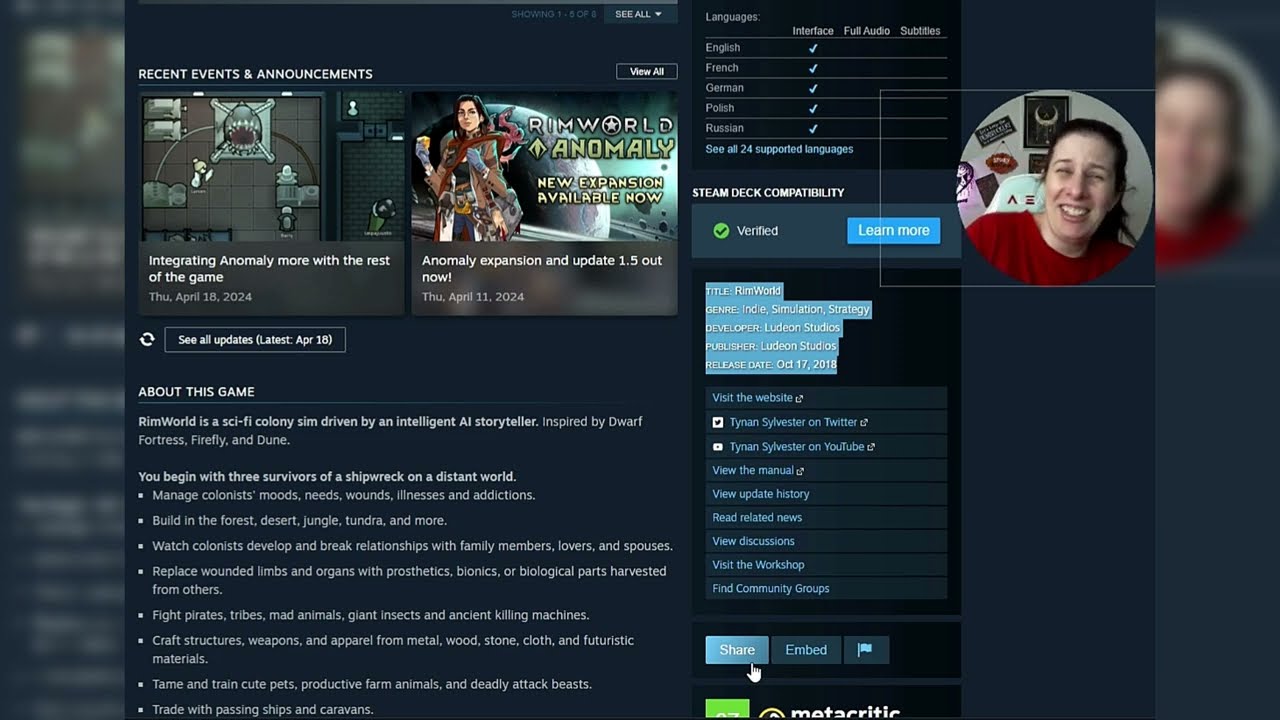Click the Release Date Oct 17, 2018 text
The image size is (1280, 720).
pyautogui.click(x=771, y=365)
